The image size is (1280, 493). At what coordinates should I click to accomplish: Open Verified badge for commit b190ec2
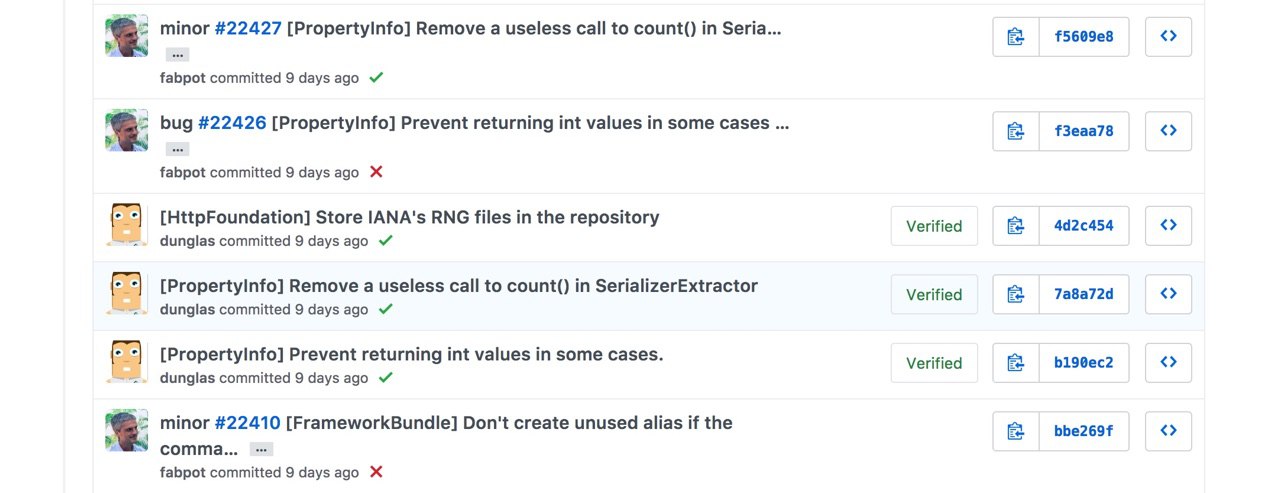(934, 363)
